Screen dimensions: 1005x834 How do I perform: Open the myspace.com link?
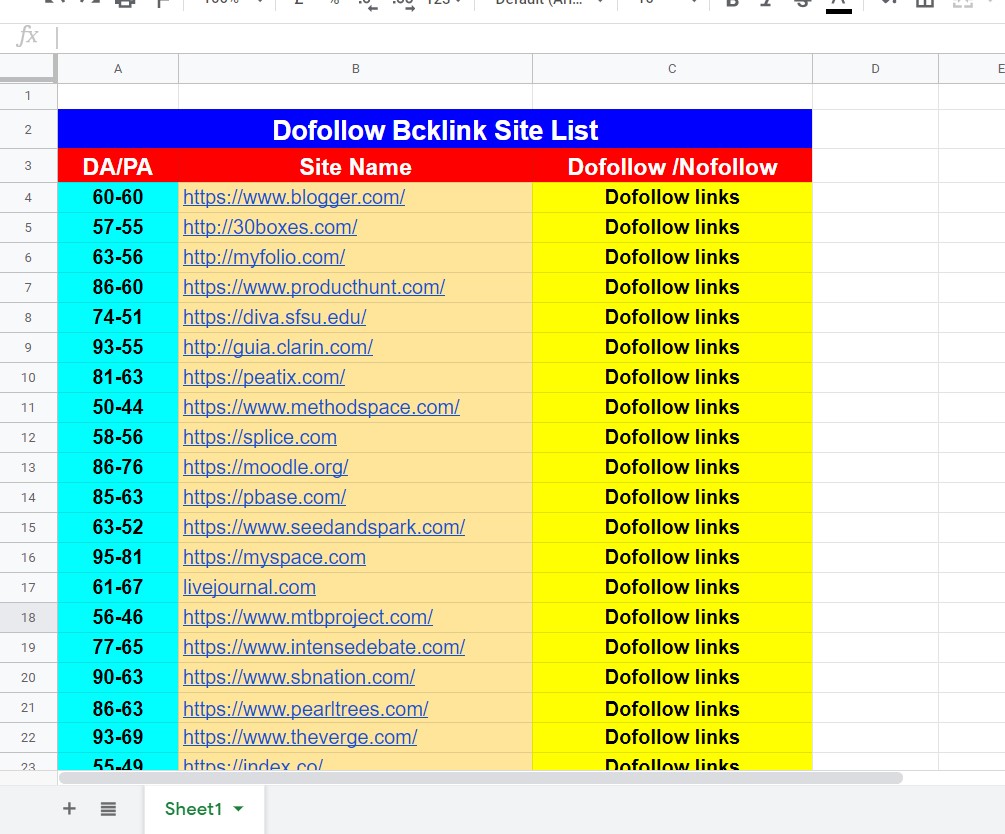click(274, 557)
